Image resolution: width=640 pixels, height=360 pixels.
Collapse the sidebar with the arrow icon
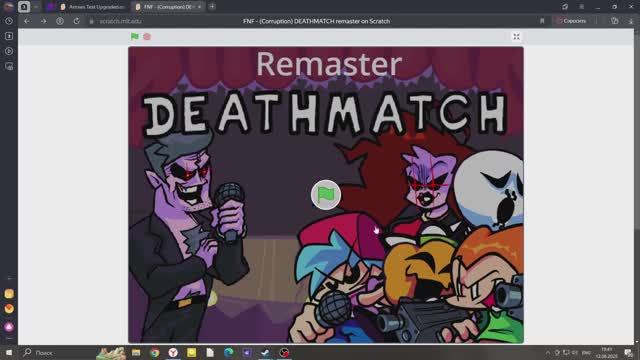(x=9, y=278)
